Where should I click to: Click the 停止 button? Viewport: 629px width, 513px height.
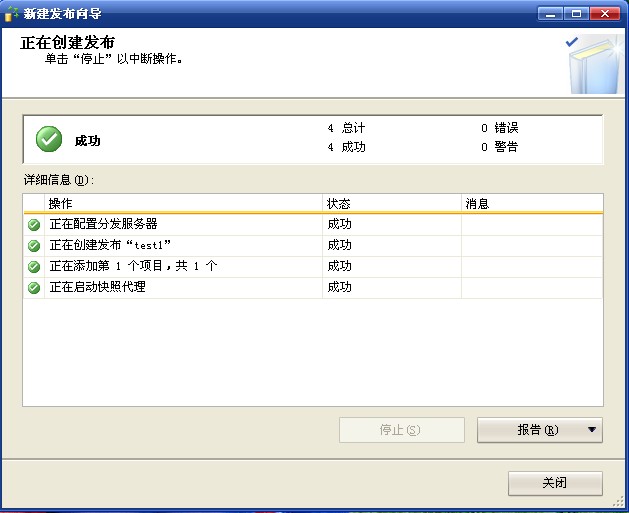(x=402, y=430)
